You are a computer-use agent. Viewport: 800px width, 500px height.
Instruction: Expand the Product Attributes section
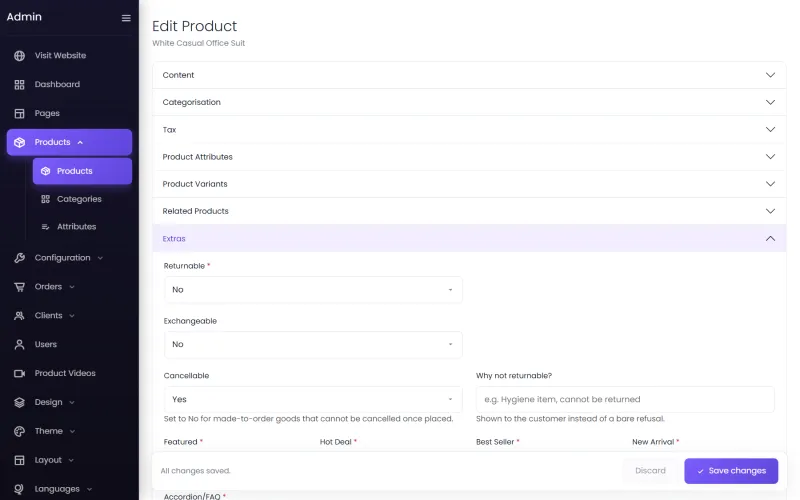[x=469, y=157]
